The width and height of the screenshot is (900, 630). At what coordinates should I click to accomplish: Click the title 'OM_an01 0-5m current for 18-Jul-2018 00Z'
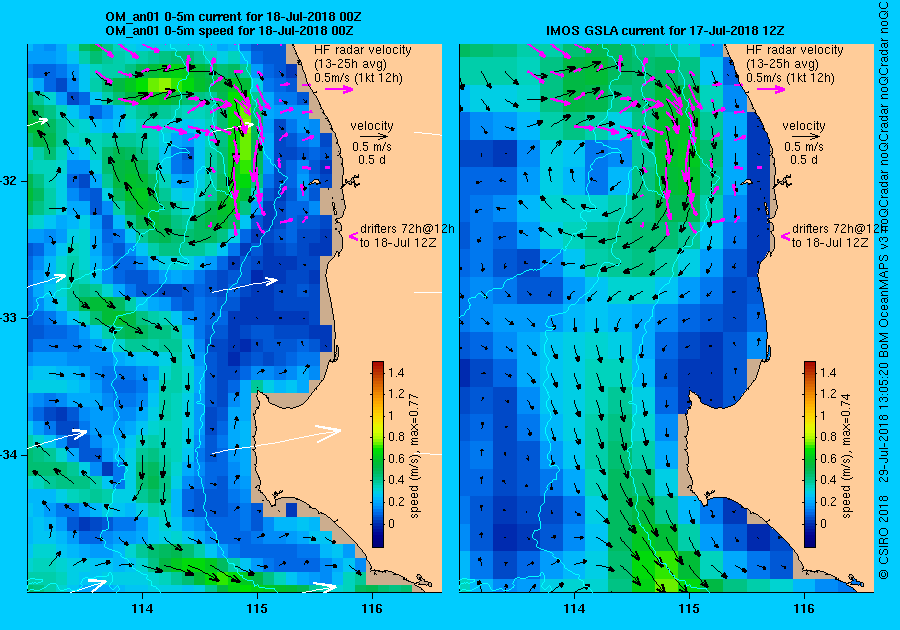(x=233, y=17)
